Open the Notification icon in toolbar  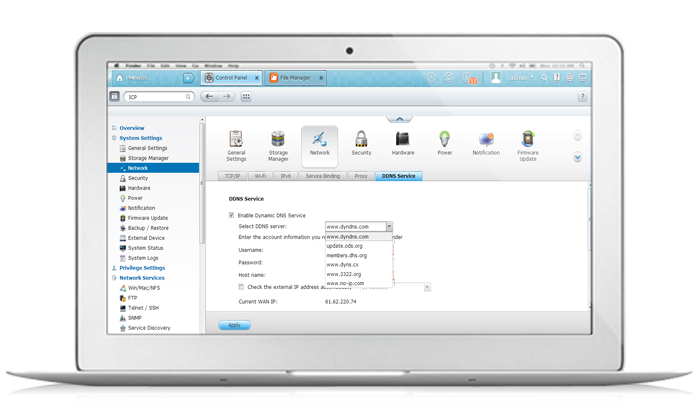(x=486, y=145)
